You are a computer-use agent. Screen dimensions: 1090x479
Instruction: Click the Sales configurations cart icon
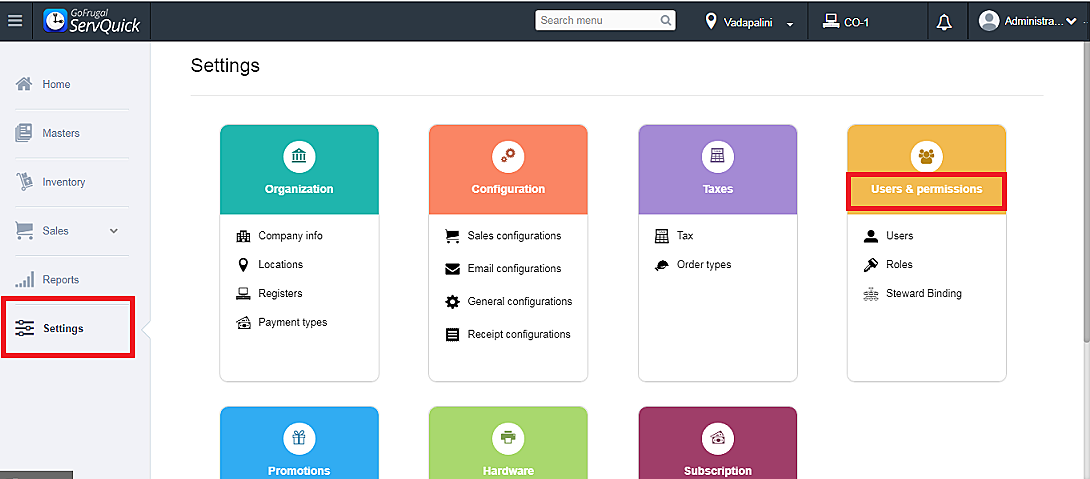coord(453,236)
